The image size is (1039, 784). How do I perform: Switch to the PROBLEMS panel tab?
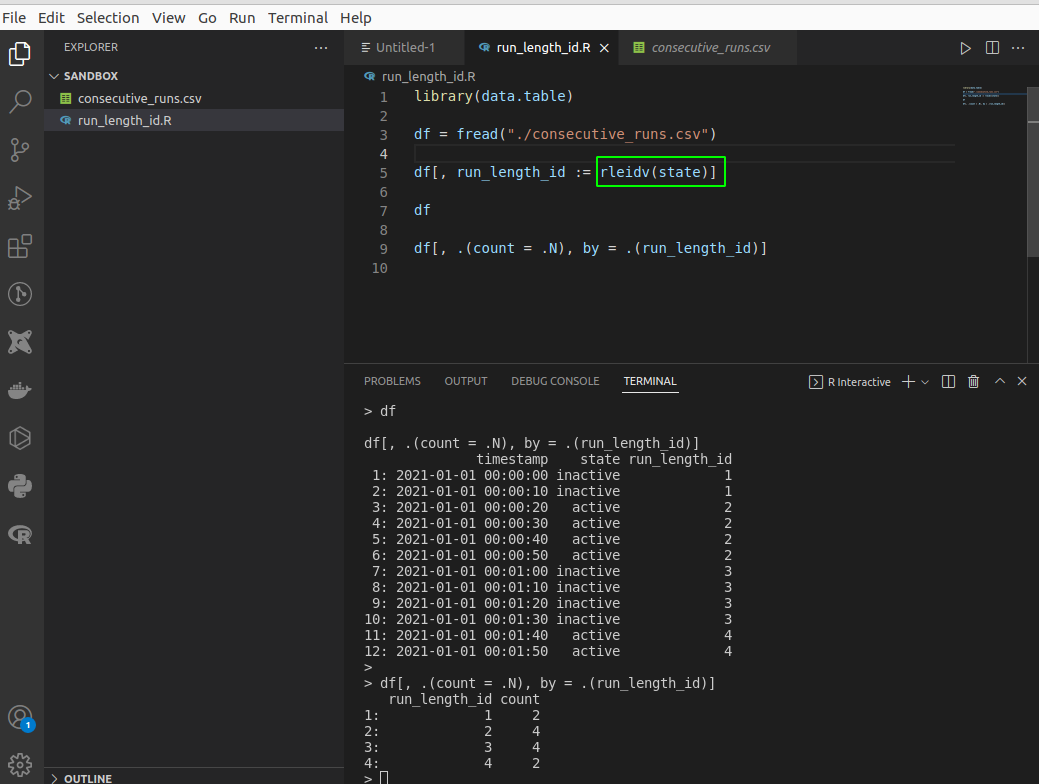392,381
